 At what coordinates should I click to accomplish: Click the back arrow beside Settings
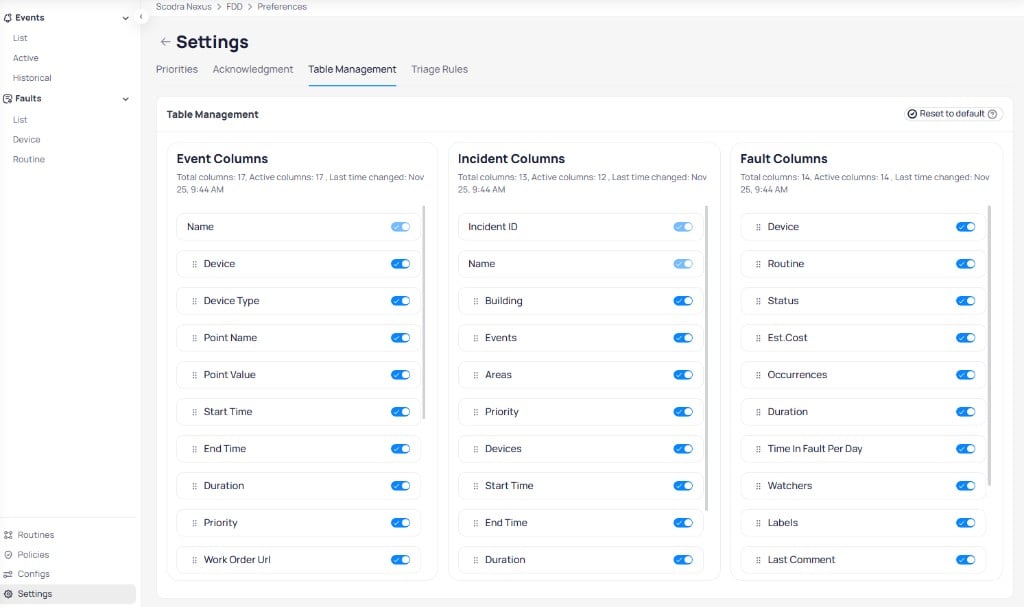tap(165, 42)
